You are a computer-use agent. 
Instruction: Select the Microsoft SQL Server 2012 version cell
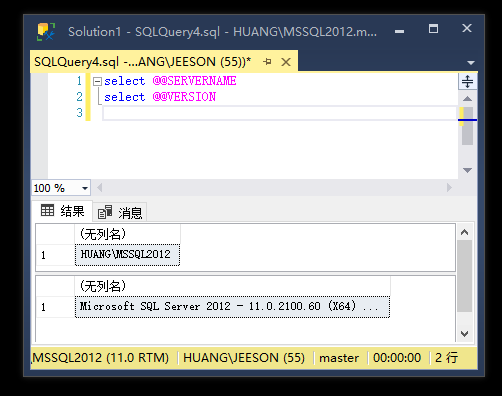pyautogui.click(x=232, y=307)
